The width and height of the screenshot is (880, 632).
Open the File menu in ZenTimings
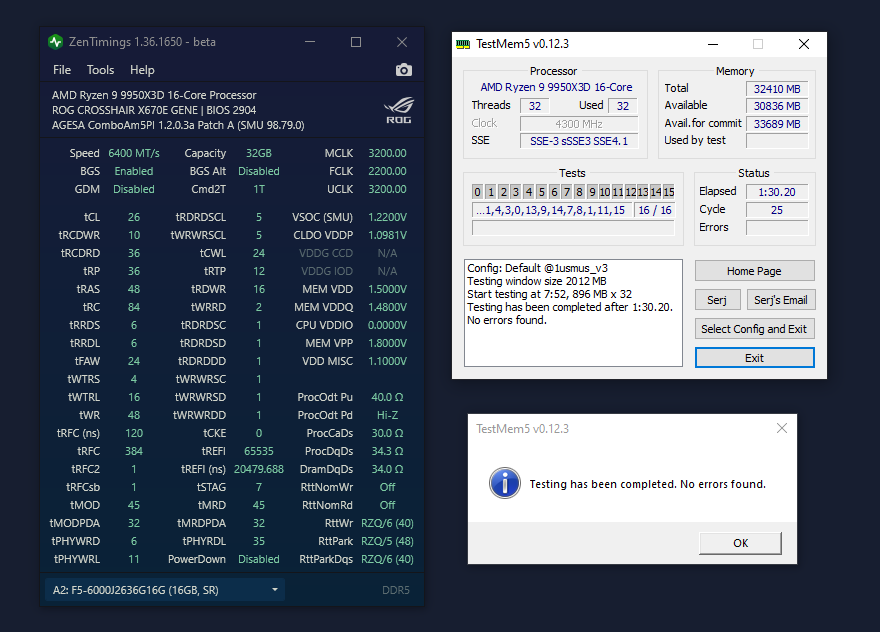pyautogui.click(x=62, y=70)
